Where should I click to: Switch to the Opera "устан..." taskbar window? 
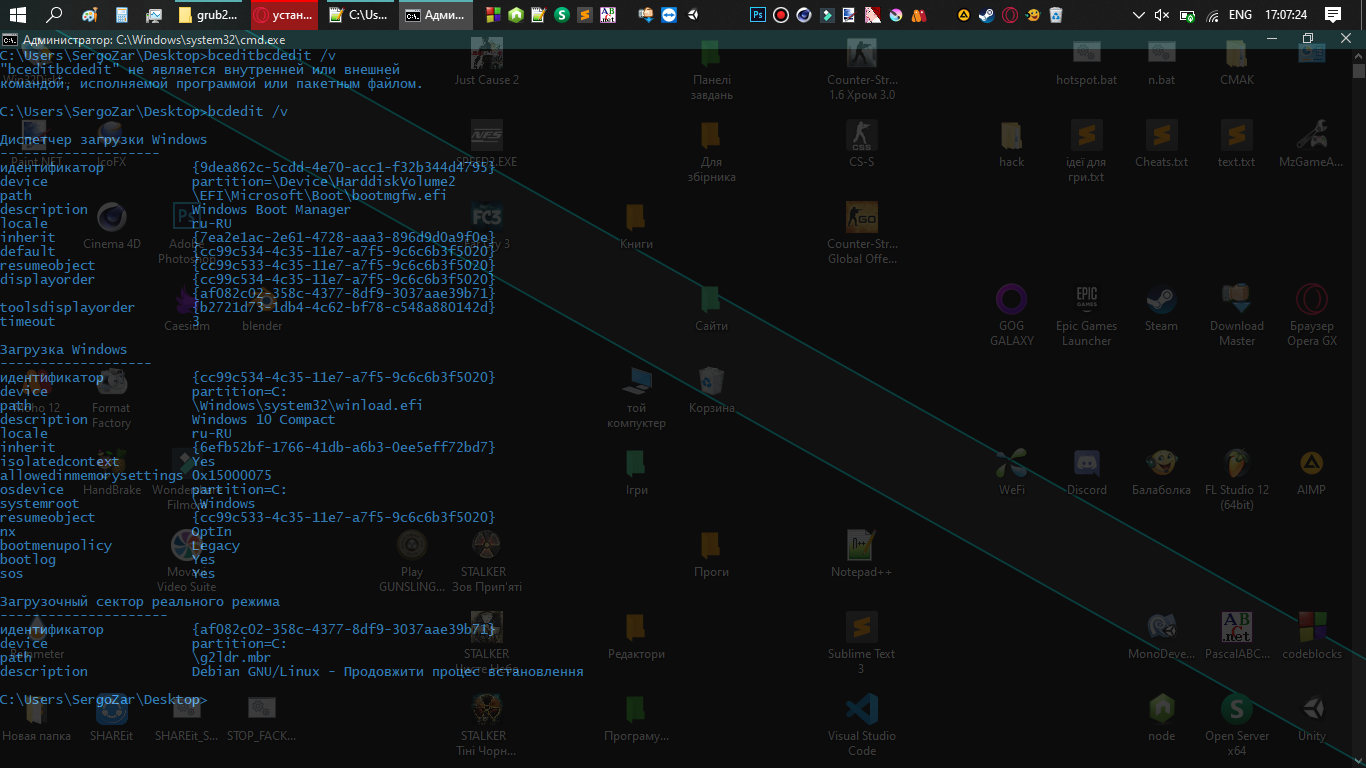(x=284, y=15)
